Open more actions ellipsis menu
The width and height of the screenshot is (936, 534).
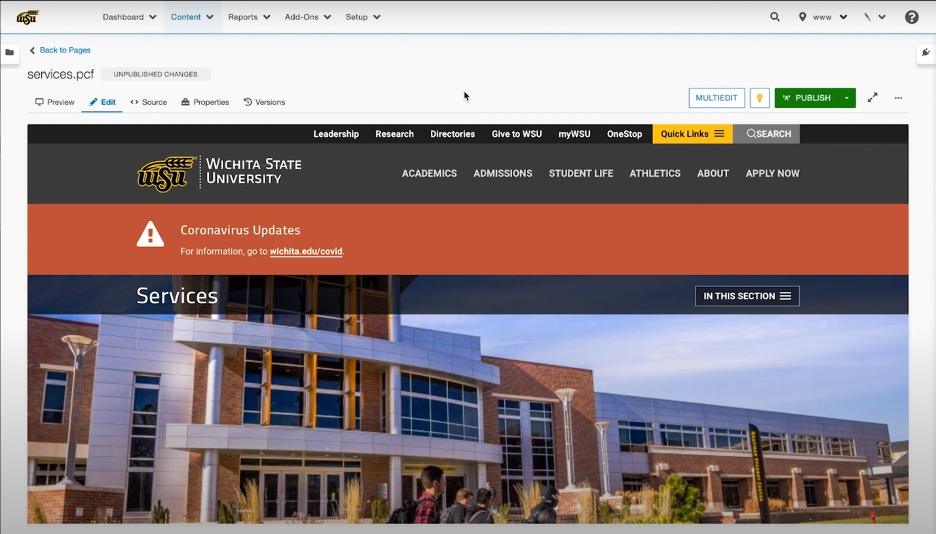(x=898, y=98)
